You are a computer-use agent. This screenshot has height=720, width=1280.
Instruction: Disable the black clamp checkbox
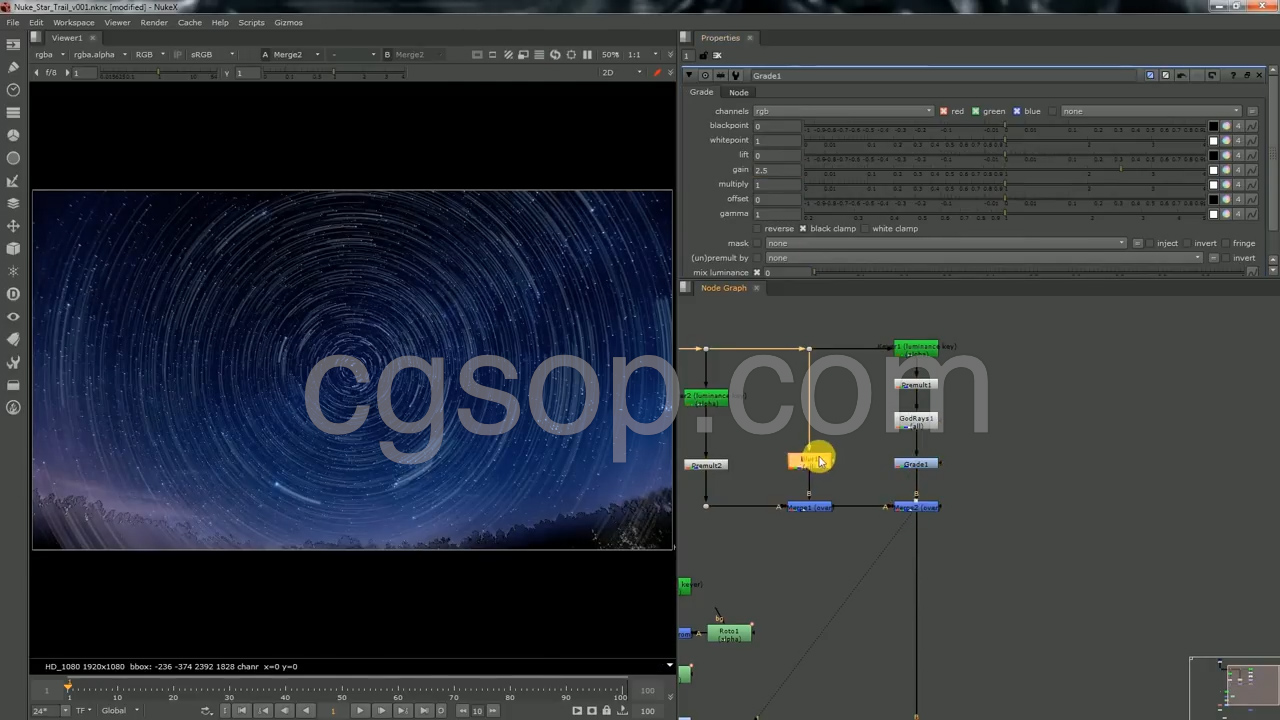(802, 229)
